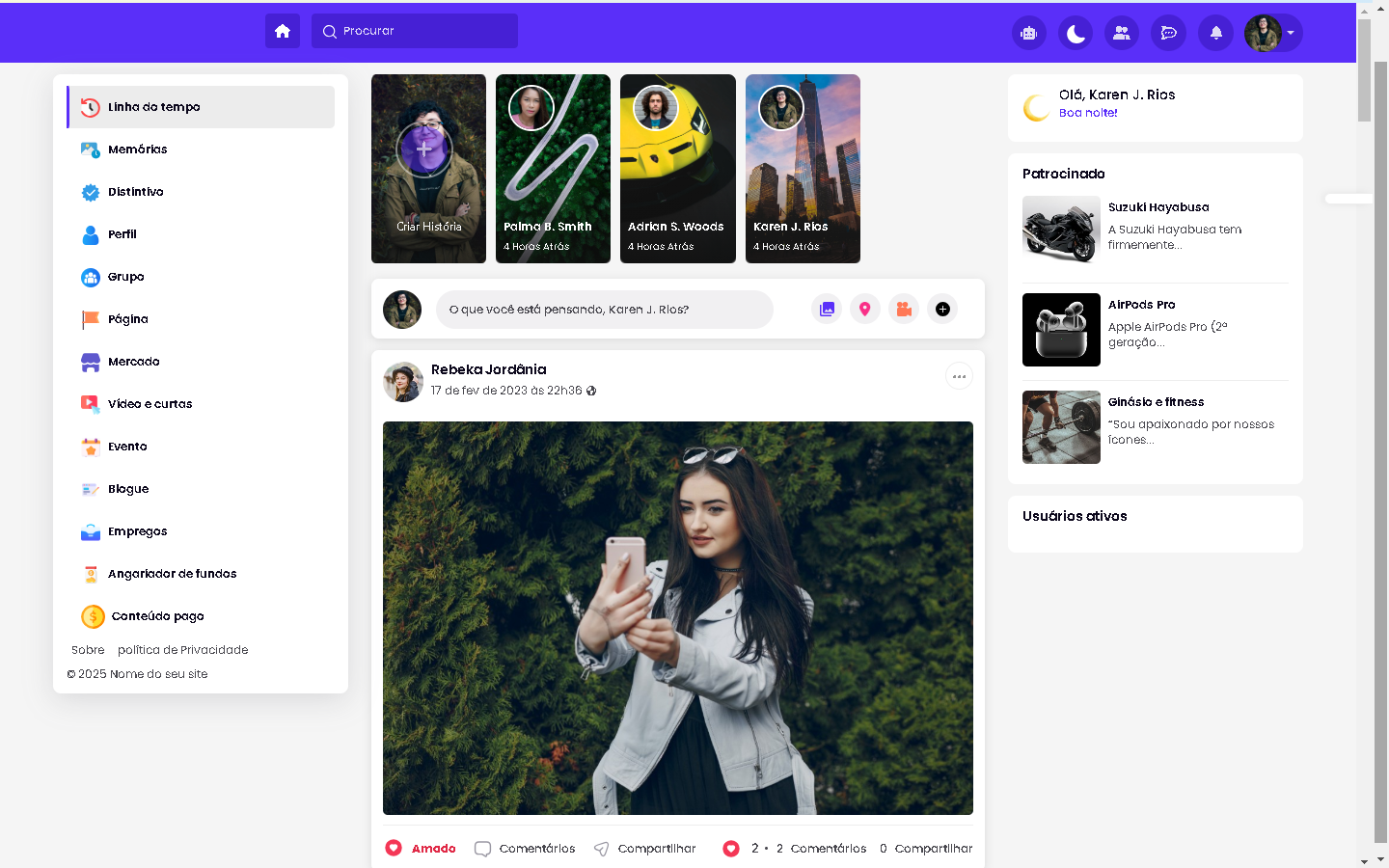Open friend requests icon in header

click(x=1122, y=33)
